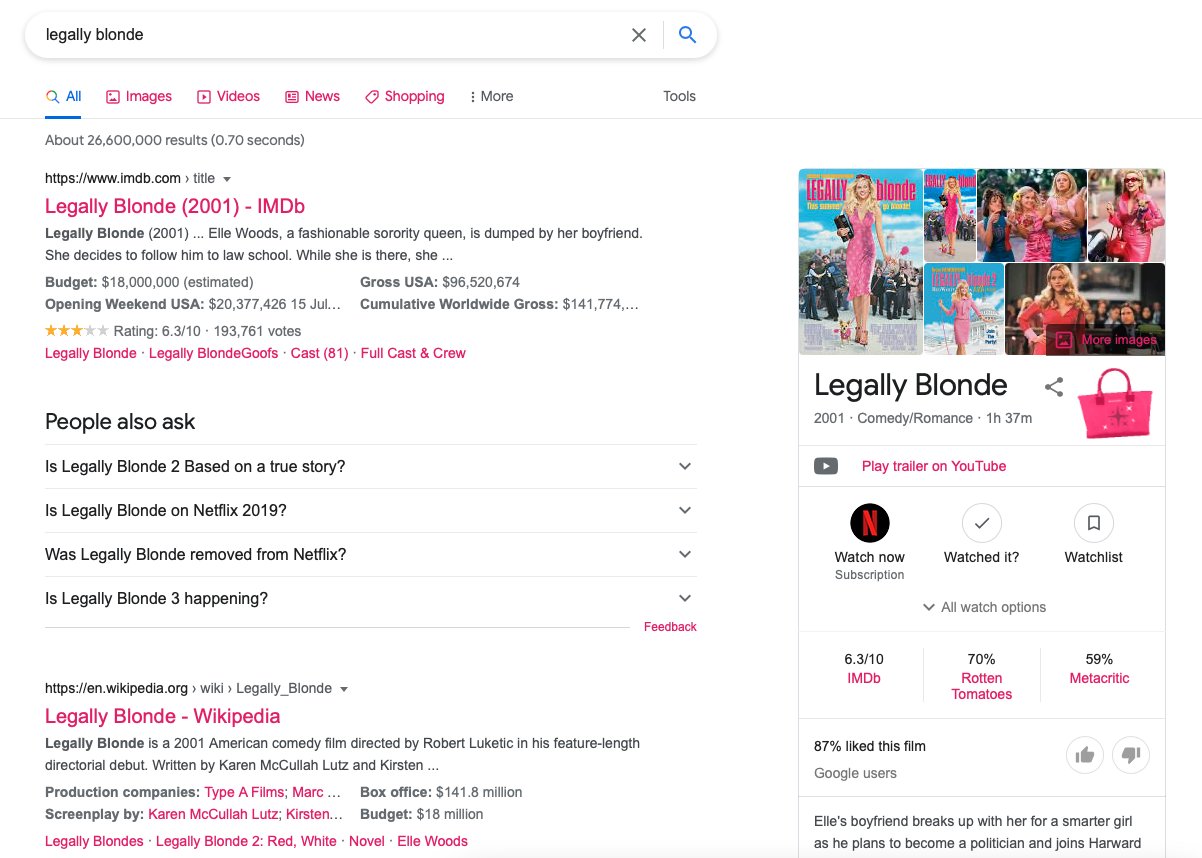Switch to the News tab

(x=312, y=97)
